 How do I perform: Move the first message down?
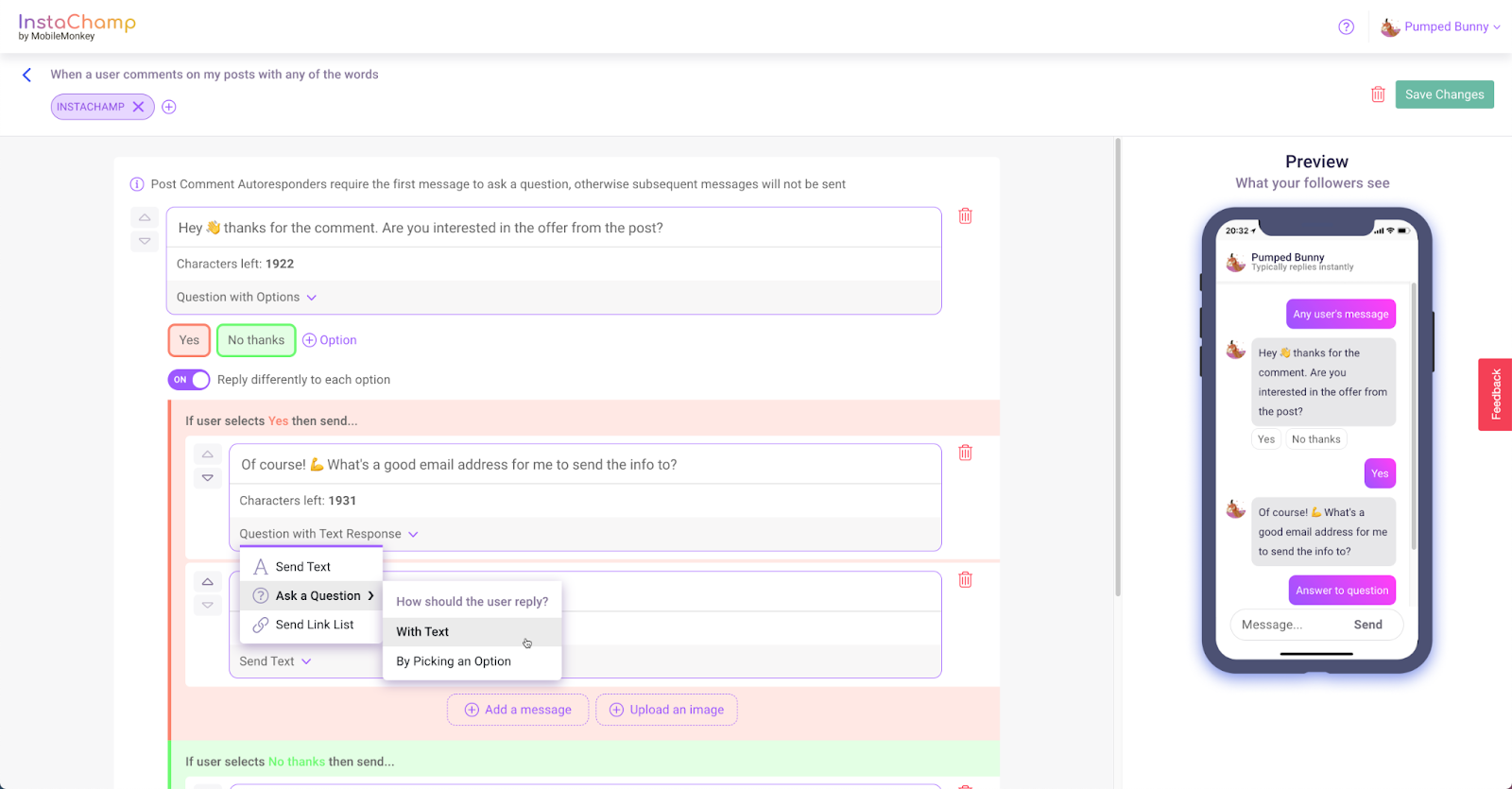(145, 241)
